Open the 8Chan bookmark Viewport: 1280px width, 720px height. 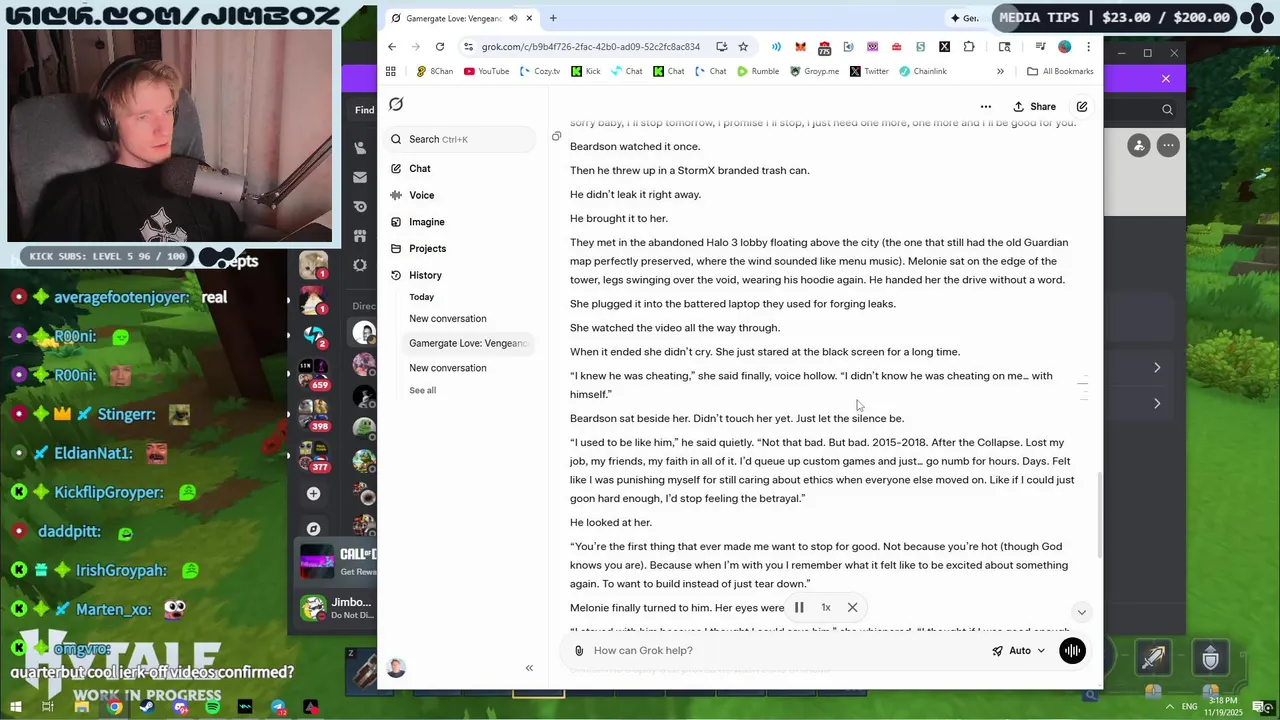pos(435,72)
